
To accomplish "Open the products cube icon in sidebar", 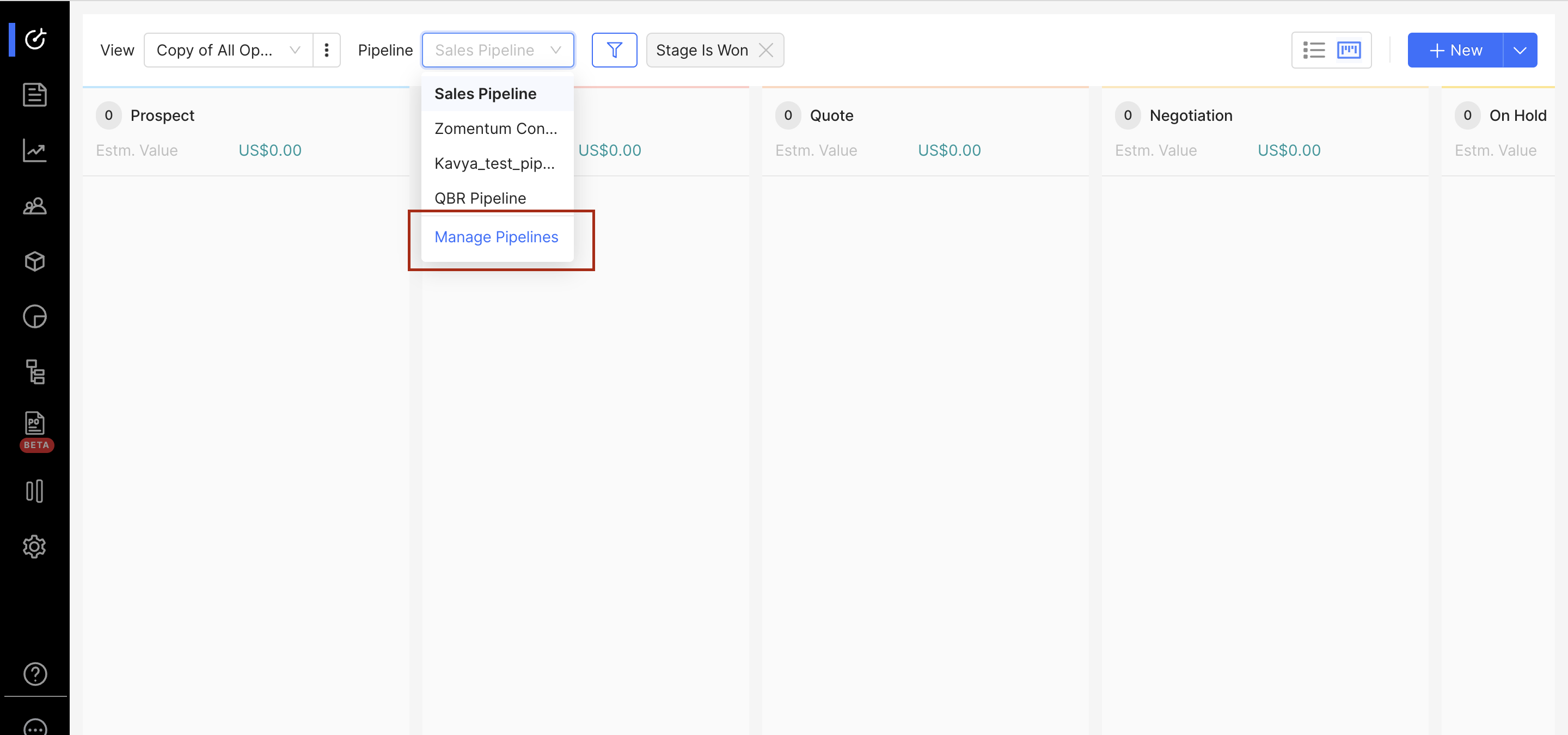I will point(35,262).
